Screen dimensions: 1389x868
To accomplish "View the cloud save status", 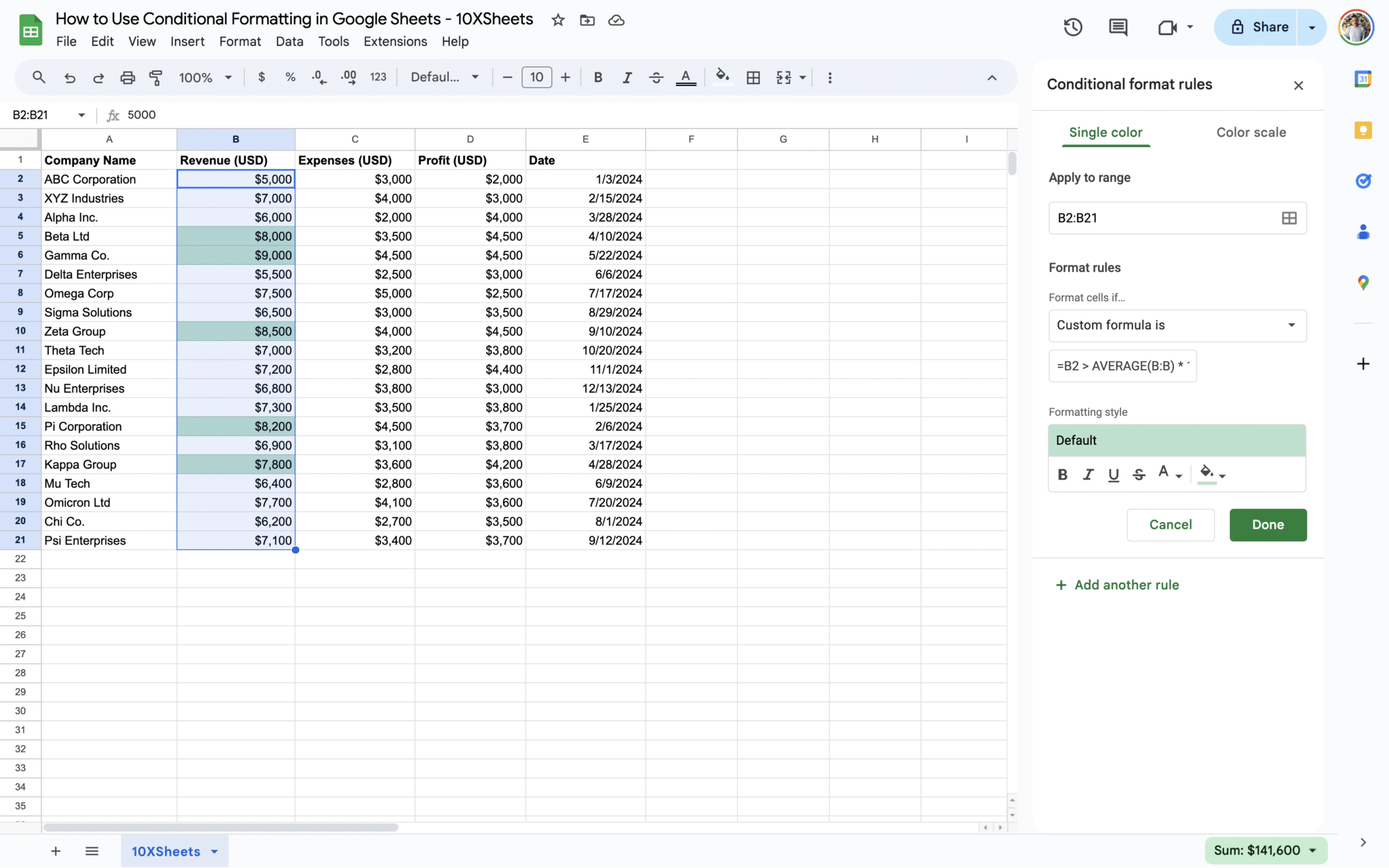I will (616, 20).
